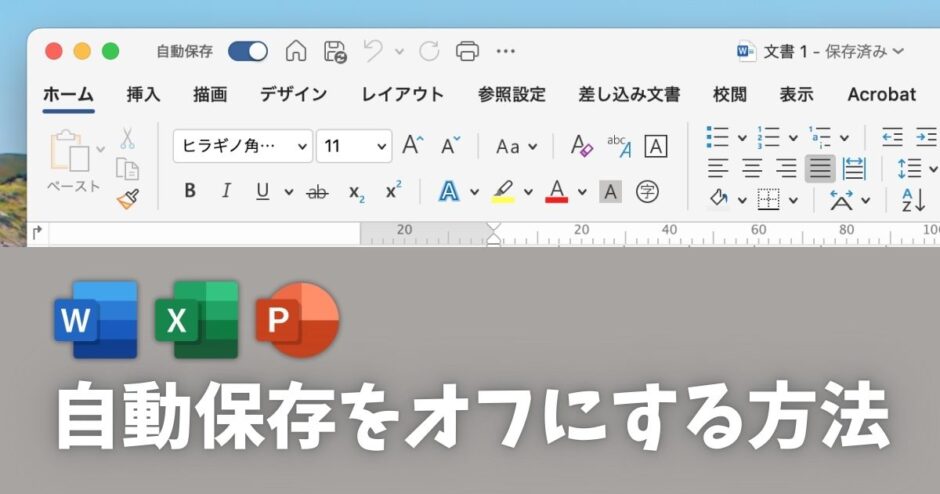Viewport: 940px width, 494px height.
Task: Align text left
Action: [718, 168]
